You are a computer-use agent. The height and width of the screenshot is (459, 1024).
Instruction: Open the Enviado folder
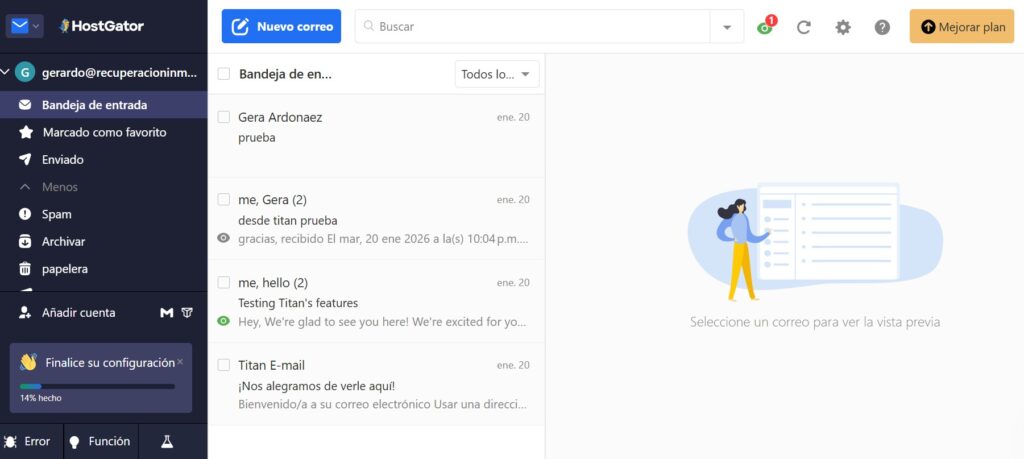pos(62,159)
